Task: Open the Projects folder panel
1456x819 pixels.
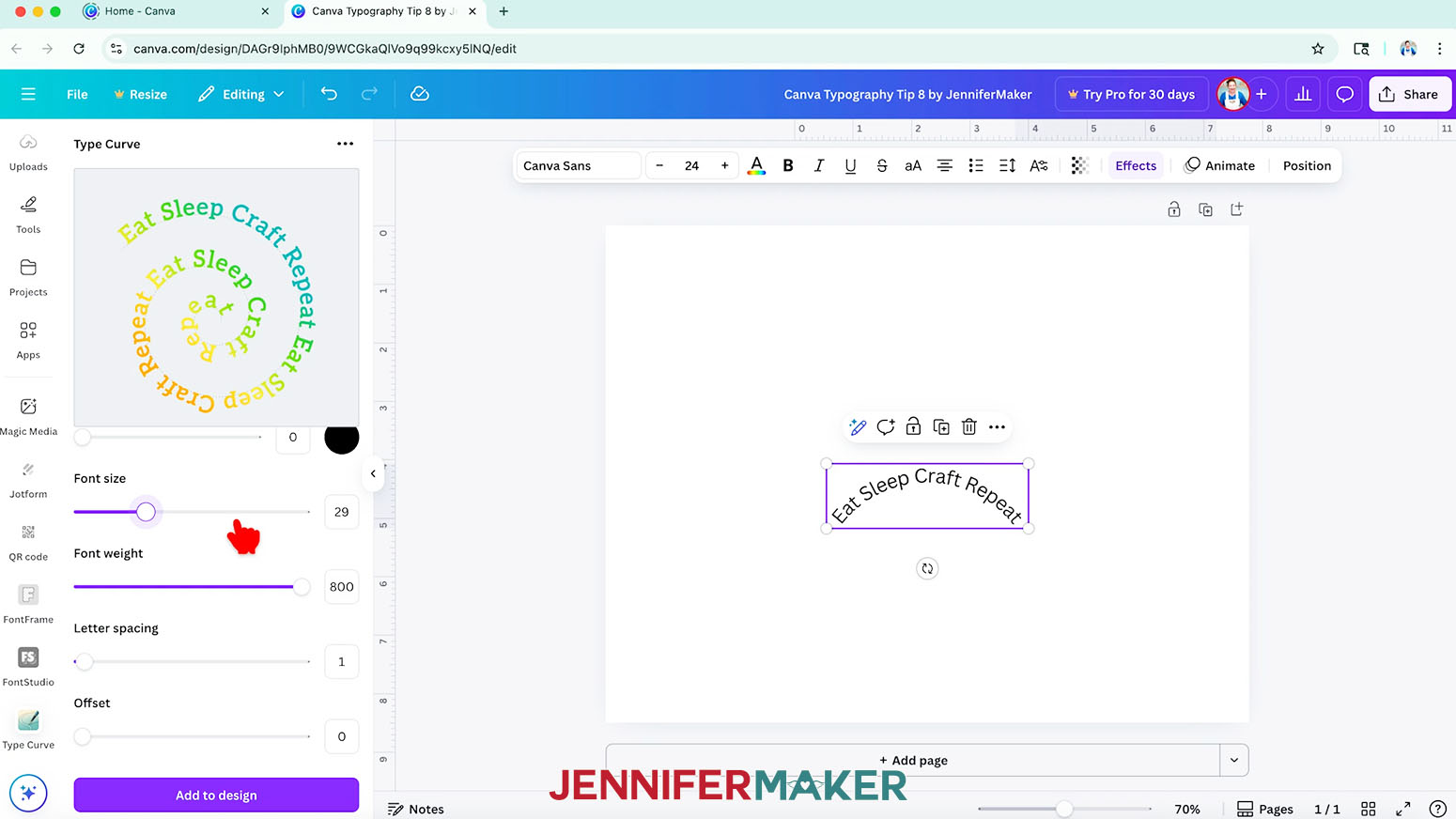Action: click(x=28, y=278)
